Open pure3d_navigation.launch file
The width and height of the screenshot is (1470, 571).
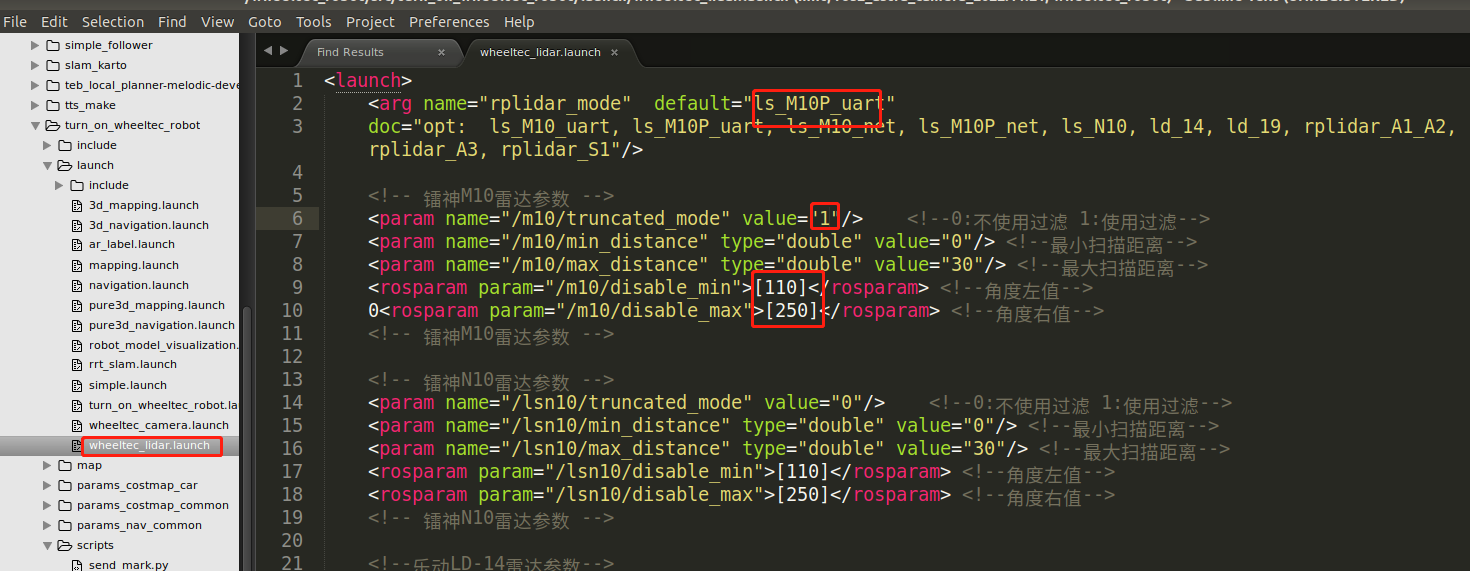[x=162, y=325]
